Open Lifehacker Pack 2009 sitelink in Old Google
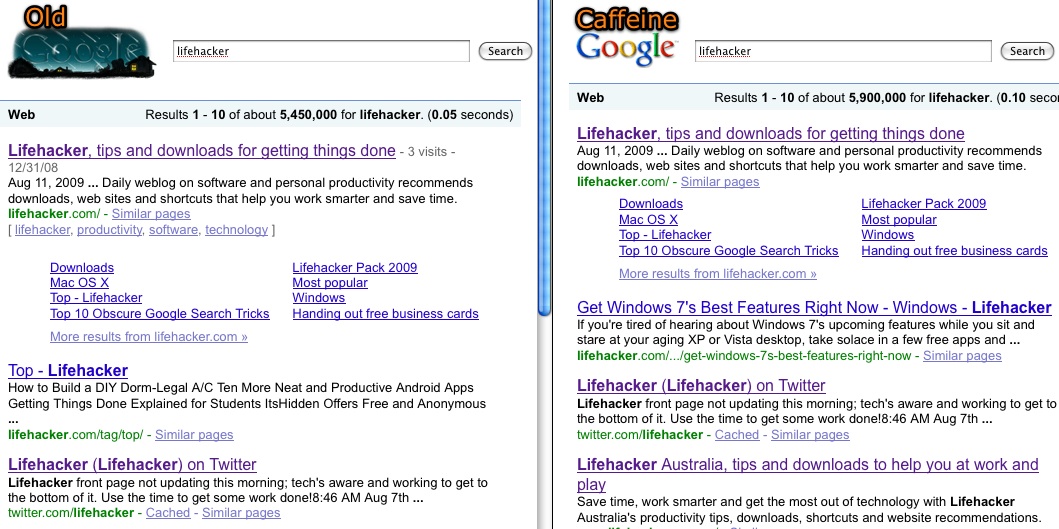This screenshot has width=1059, height=529. [355, 268]
